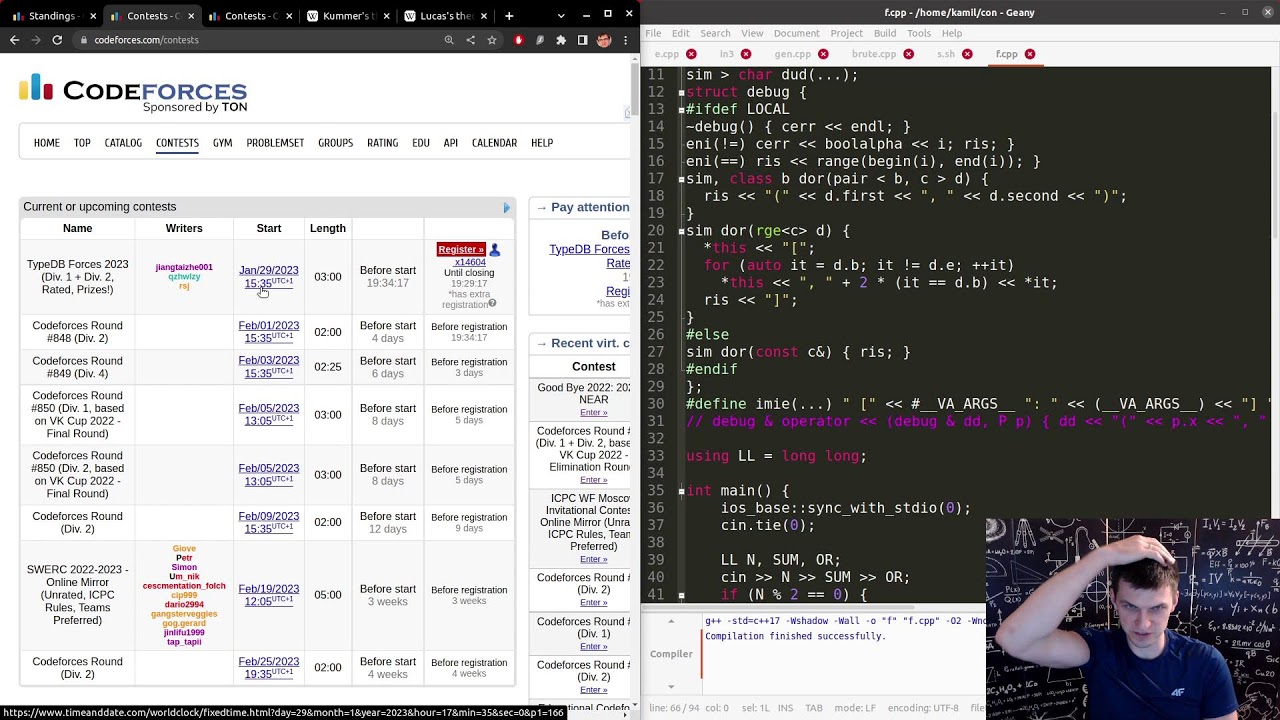Collapse fold marker at int main line 35
Viewport: 1280px width, 720px height.
click(x=681, y=491)
